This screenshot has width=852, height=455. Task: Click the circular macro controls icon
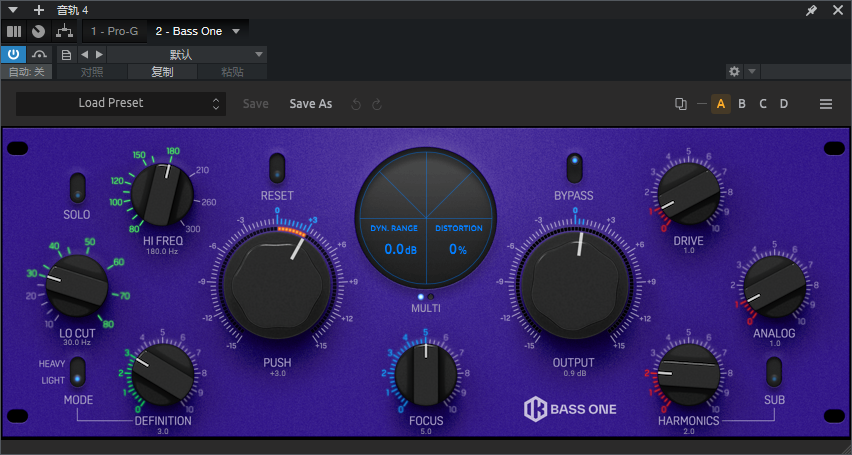(38, 32)
